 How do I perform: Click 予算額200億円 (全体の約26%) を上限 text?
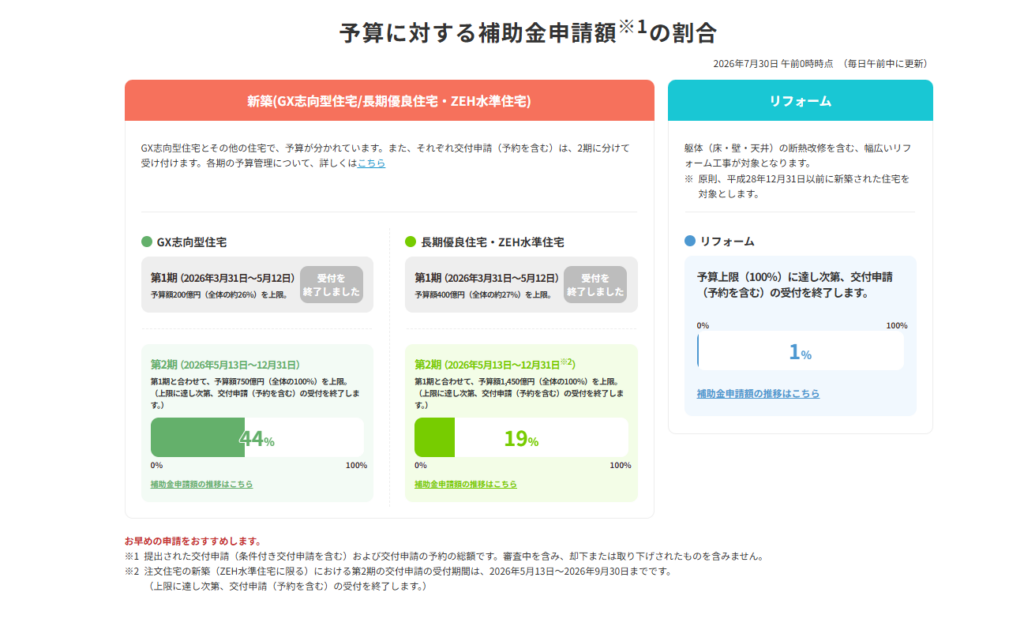click(219, 295)
